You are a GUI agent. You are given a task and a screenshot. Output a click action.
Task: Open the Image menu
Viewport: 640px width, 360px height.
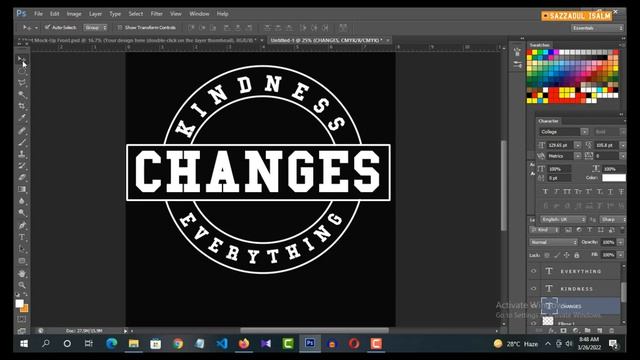74,13
